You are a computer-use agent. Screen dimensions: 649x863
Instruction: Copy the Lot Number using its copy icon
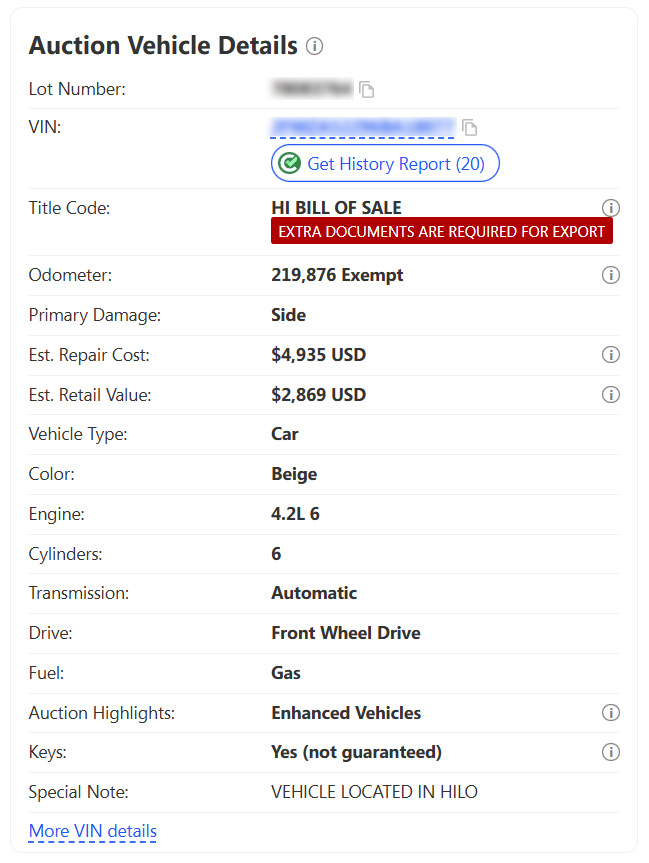pos(367,90)
